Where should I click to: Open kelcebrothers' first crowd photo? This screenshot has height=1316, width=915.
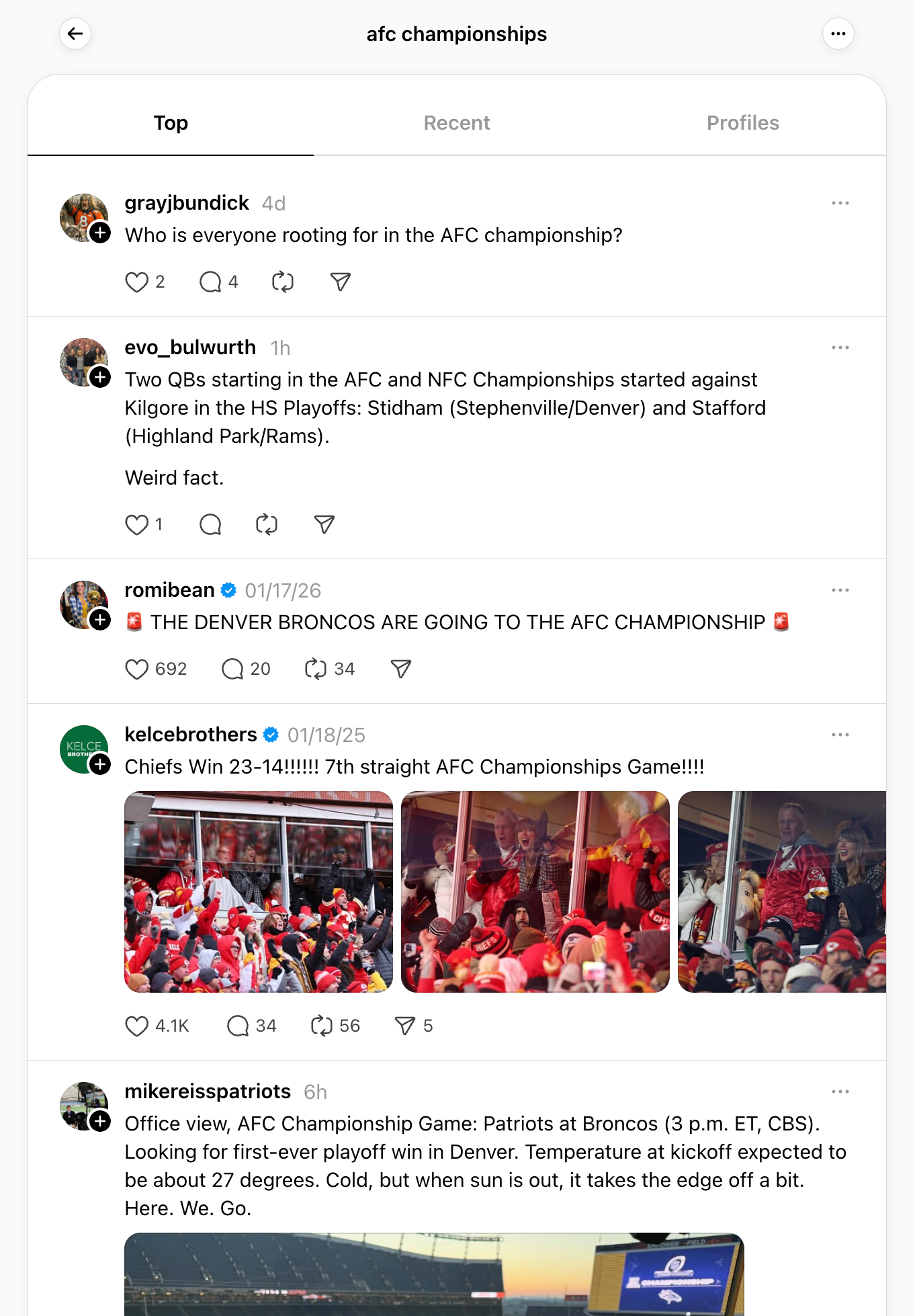pyautogui.click(x=259, y=892)
